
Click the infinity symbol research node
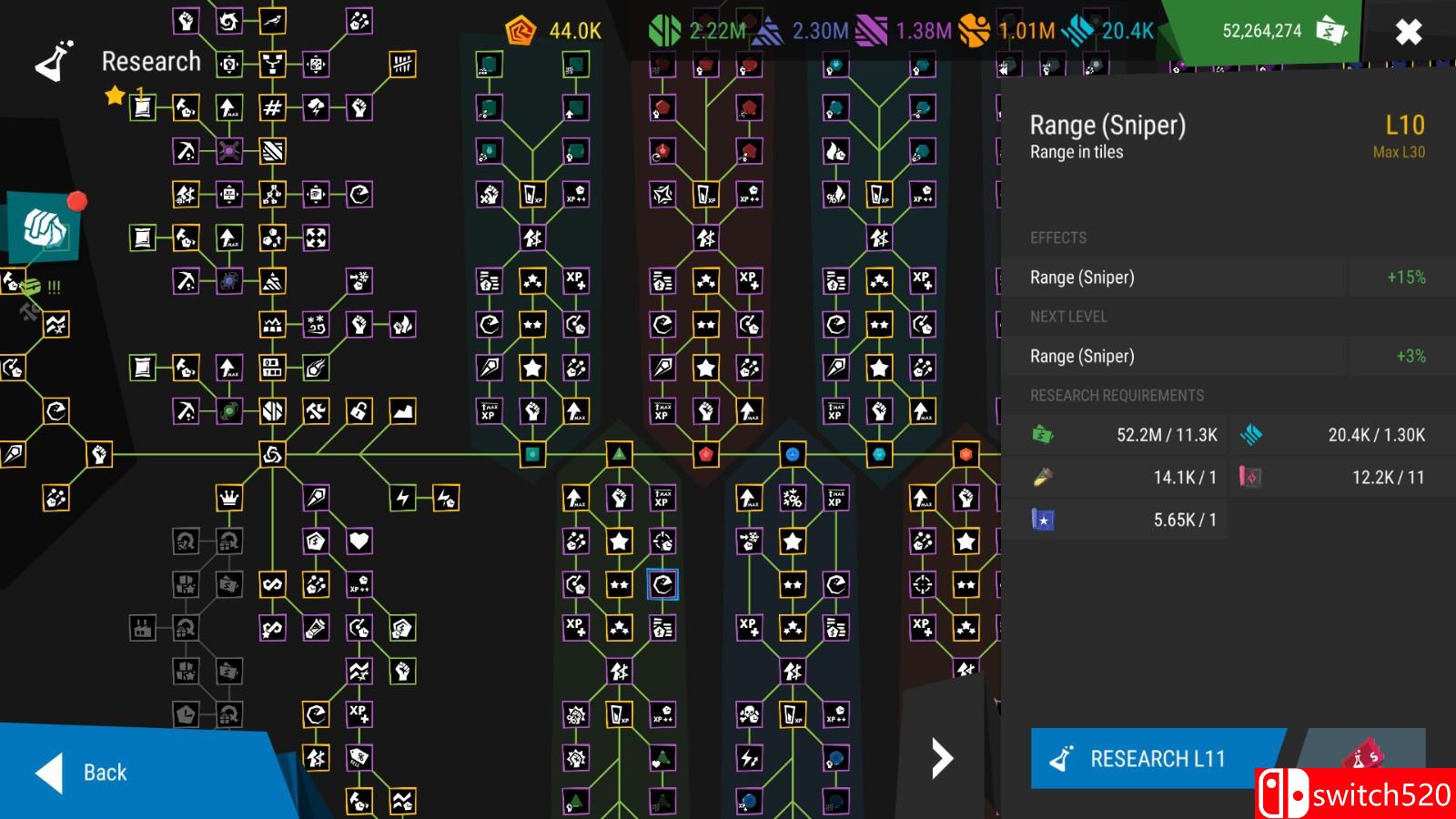click(x=272, y=584)
